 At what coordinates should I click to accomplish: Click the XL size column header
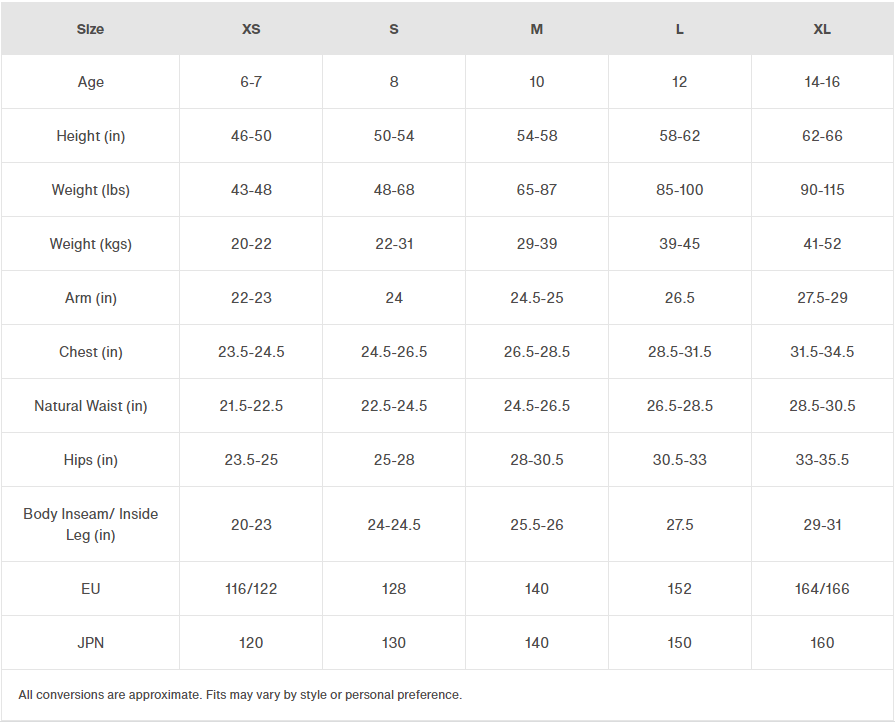click(x=822, y=29)
